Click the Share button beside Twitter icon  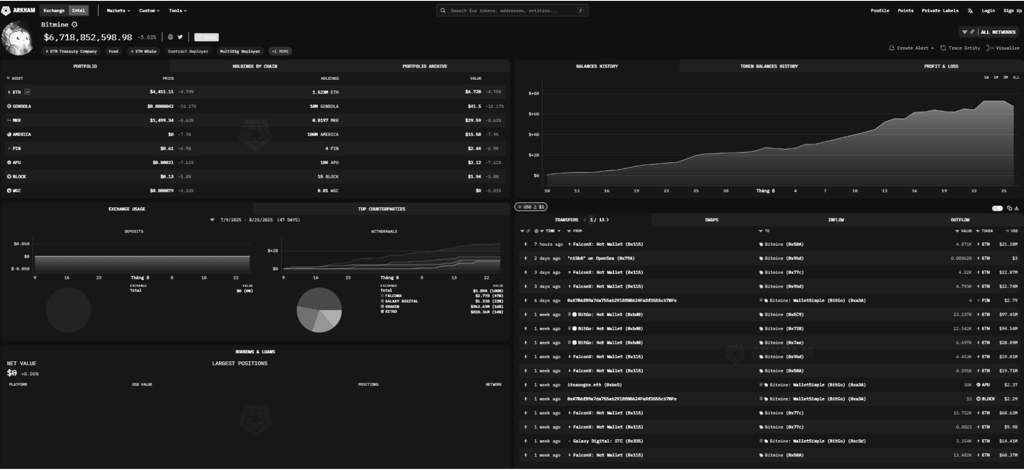[206, 37]
